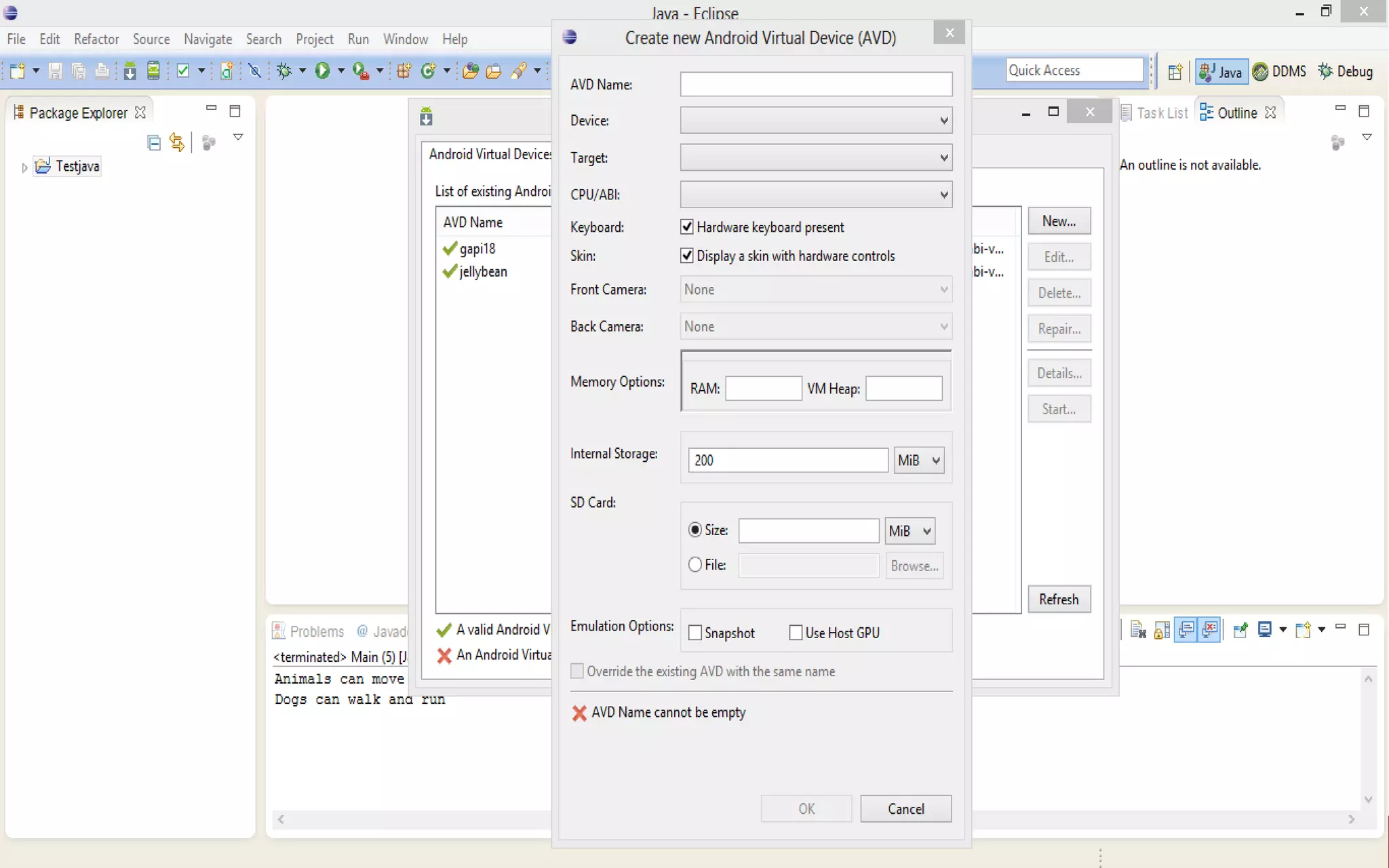Screen dimensions: 1389x868
Task: Click the AVD Name input field
Action: (816, 84)
